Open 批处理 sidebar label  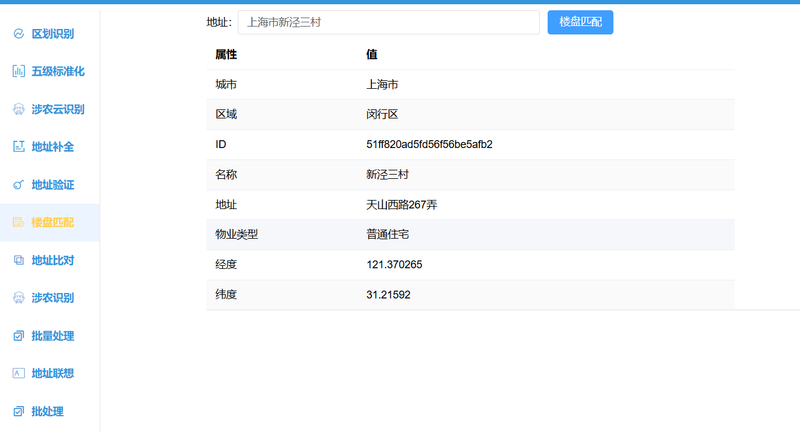[x=47, y=411]
